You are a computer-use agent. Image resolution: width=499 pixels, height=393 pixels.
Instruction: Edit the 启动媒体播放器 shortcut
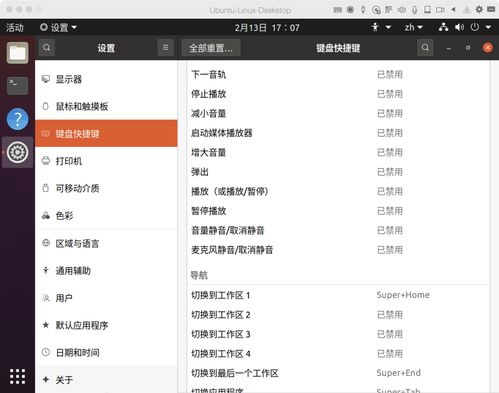338,133
